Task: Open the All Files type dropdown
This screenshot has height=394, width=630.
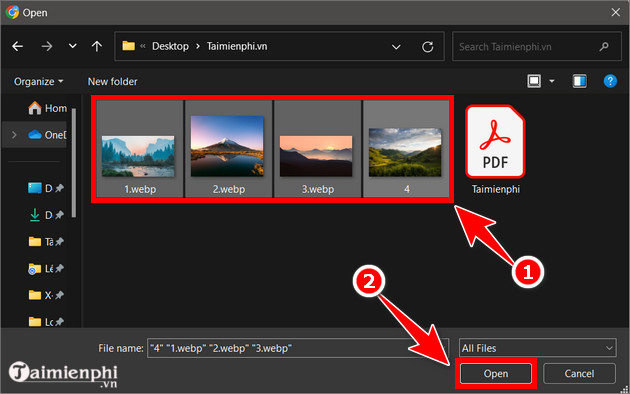Action: [x=538, y=348]
